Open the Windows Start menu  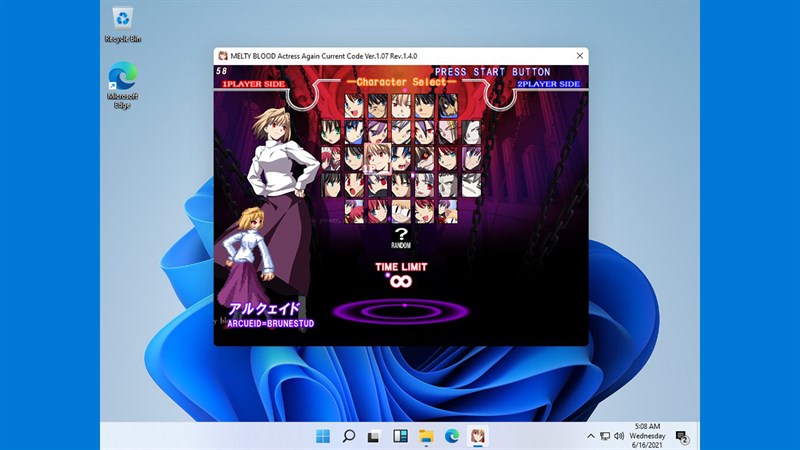tap(323, 436)
